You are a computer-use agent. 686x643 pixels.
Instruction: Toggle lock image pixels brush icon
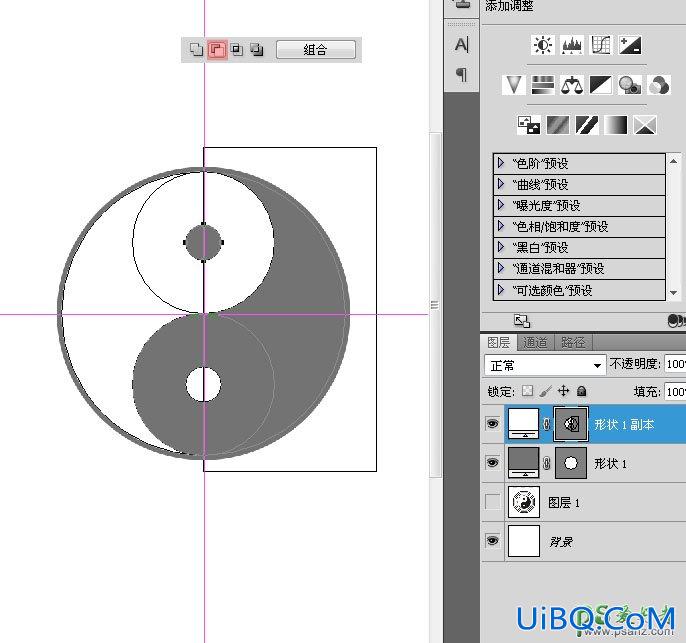[546, 391]
